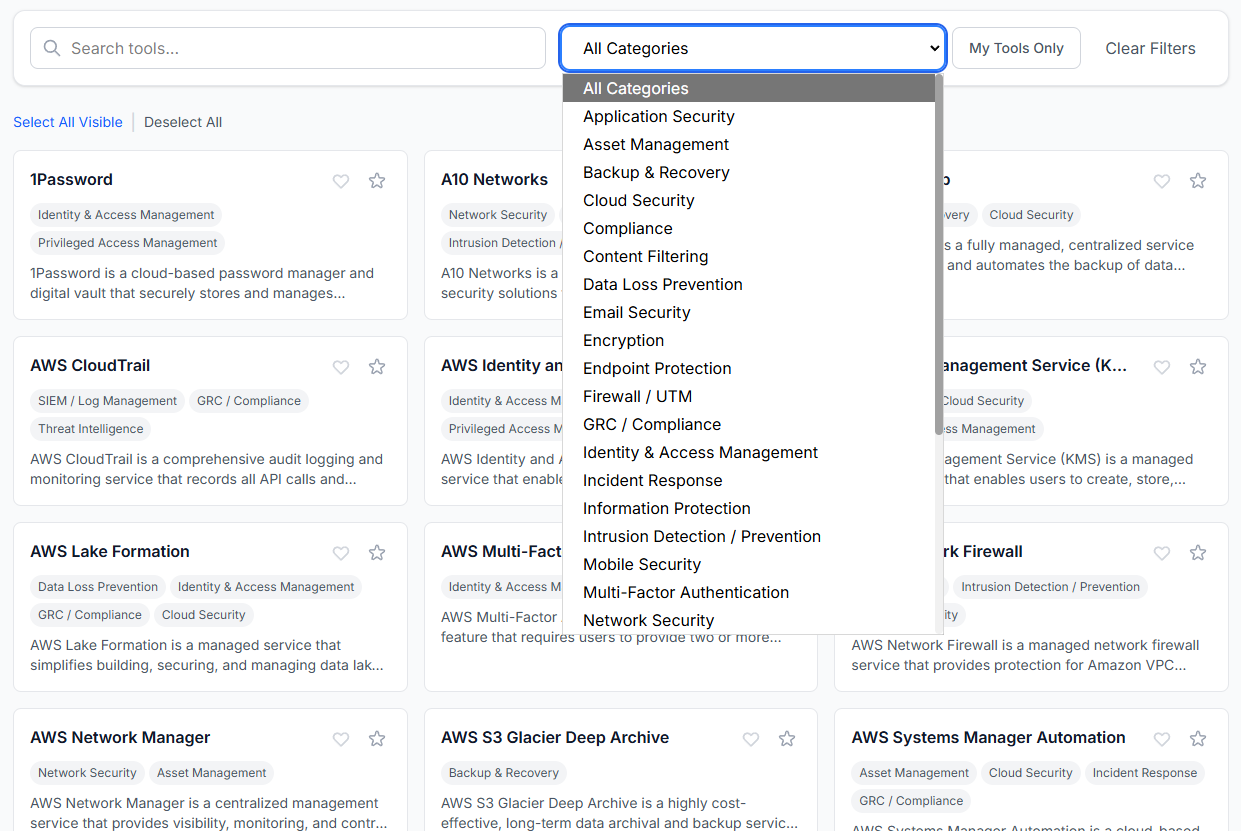Select Mobile Security category

(748, 564)
